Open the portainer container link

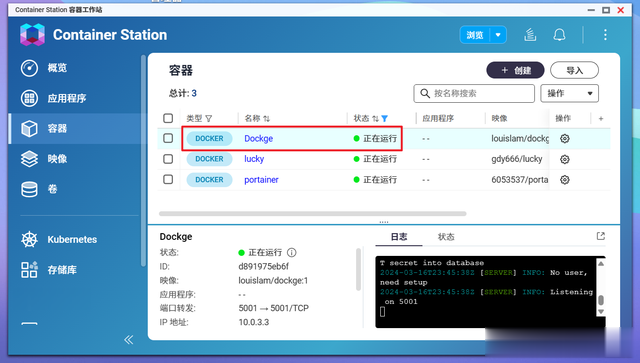click(261, 180)
